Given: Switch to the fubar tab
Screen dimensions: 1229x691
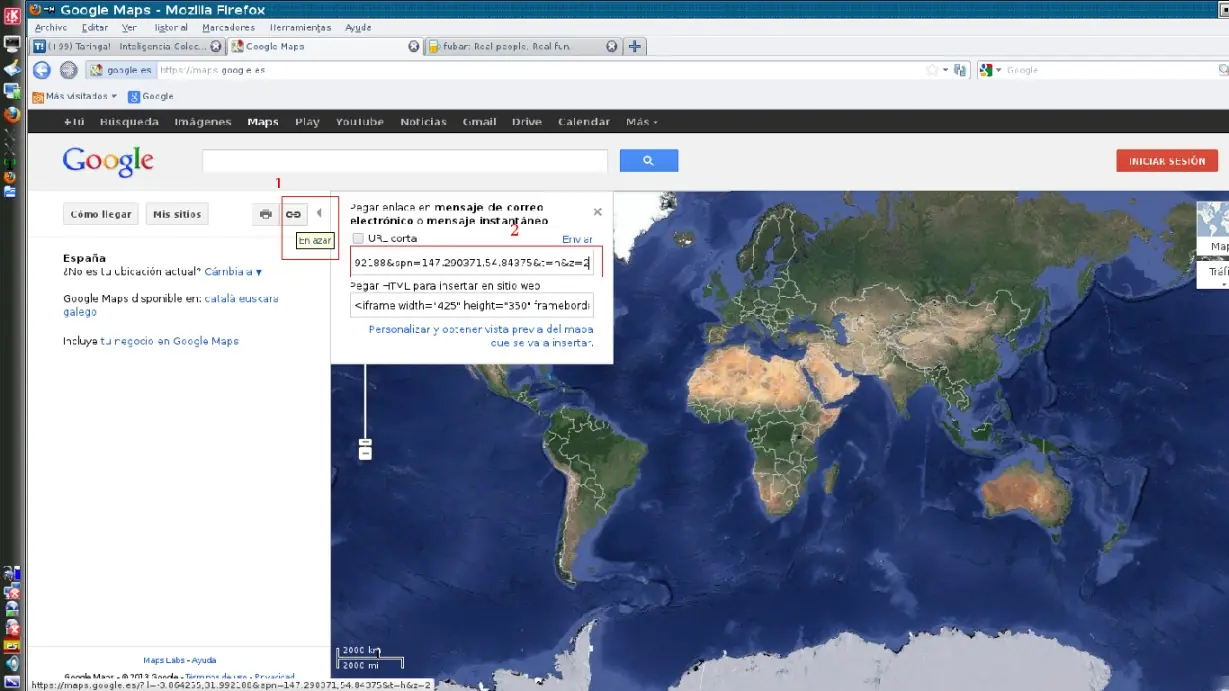Looking at the screenshot, I should click(522, 46).
